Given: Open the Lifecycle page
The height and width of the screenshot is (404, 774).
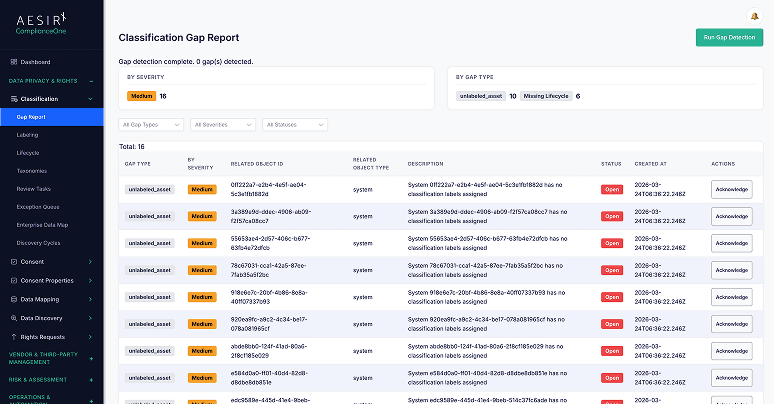Looking at the screenshot, I should click(x=28, y=153).
